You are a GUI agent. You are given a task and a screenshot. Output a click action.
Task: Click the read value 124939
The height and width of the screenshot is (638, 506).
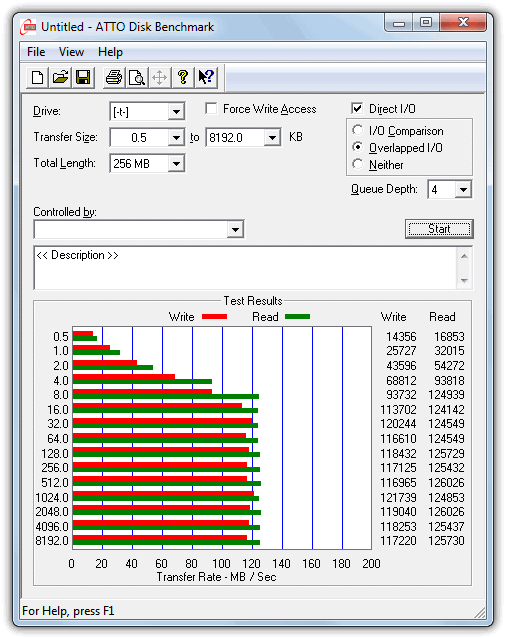pos(446,395)
